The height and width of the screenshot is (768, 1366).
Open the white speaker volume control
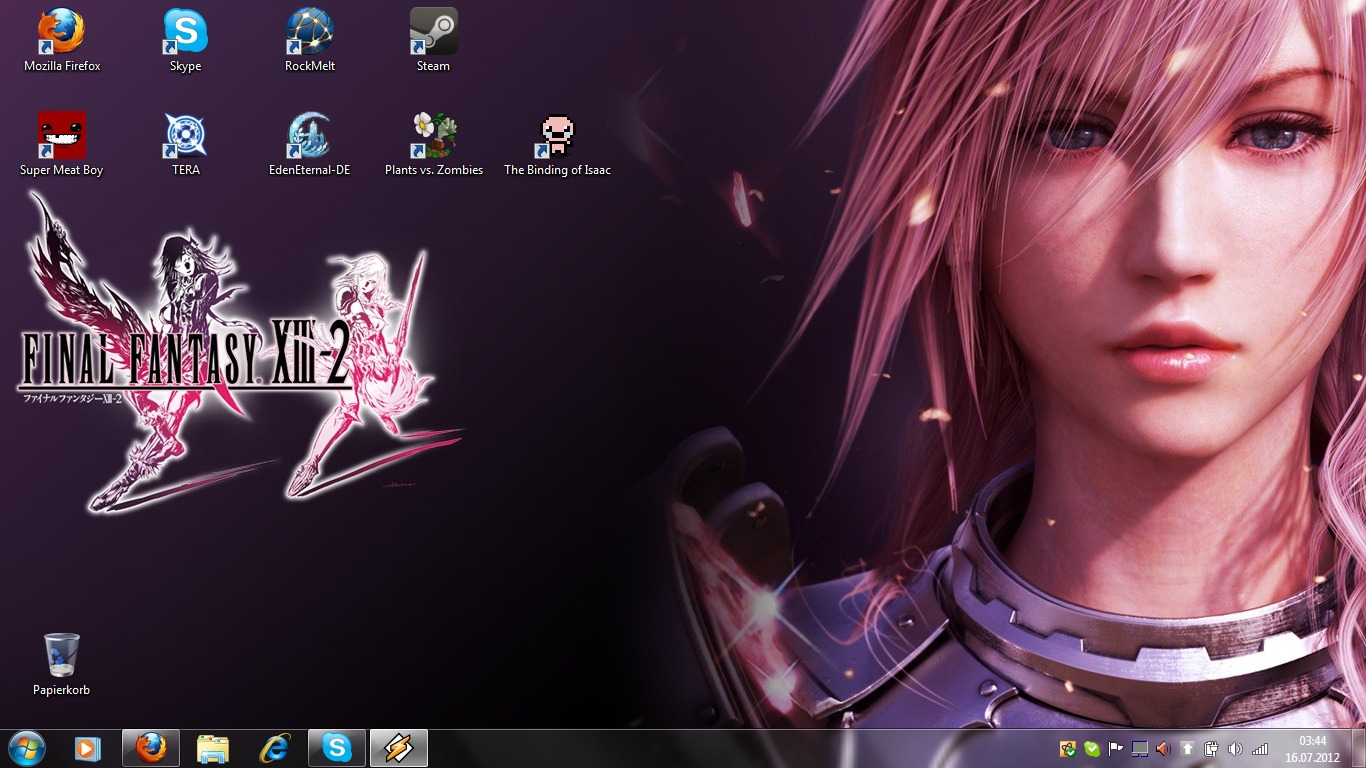[x=1235, y=749]
